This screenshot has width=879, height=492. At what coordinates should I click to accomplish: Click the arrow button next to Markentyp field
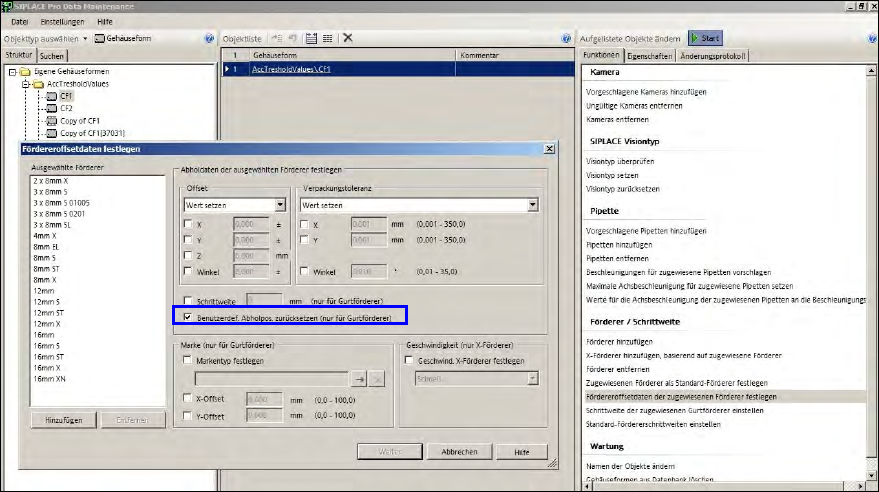point(359,379)
